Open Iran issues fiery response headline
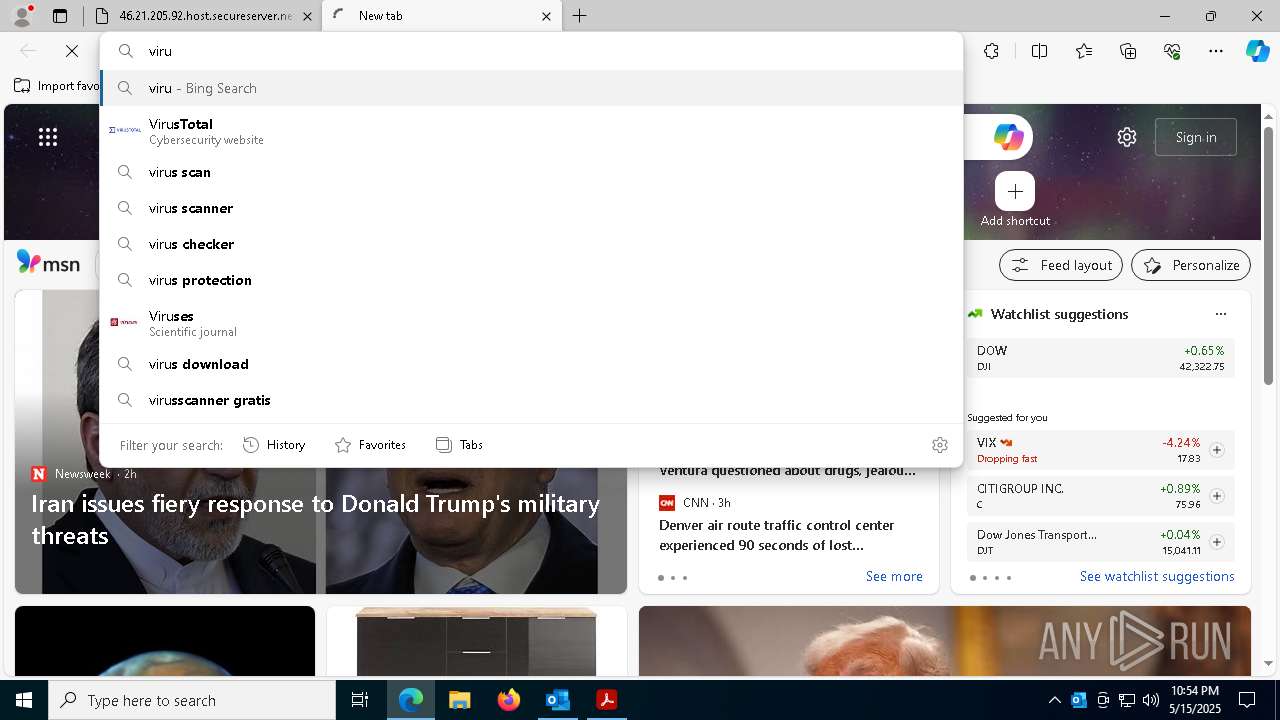Screen dimensions: 1280x720 click(315, 519)
